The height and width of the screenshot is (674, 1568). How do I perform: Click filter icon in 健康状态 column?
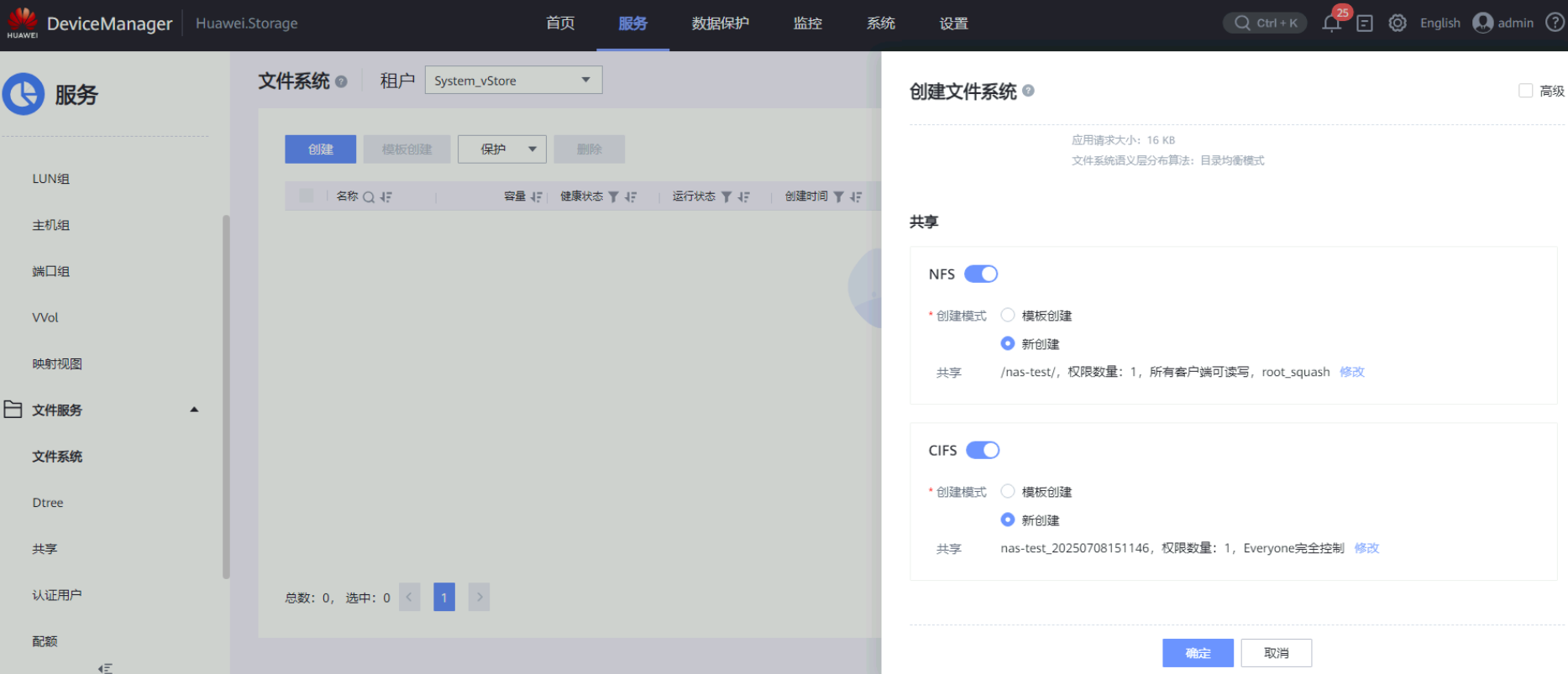[613, 197]
